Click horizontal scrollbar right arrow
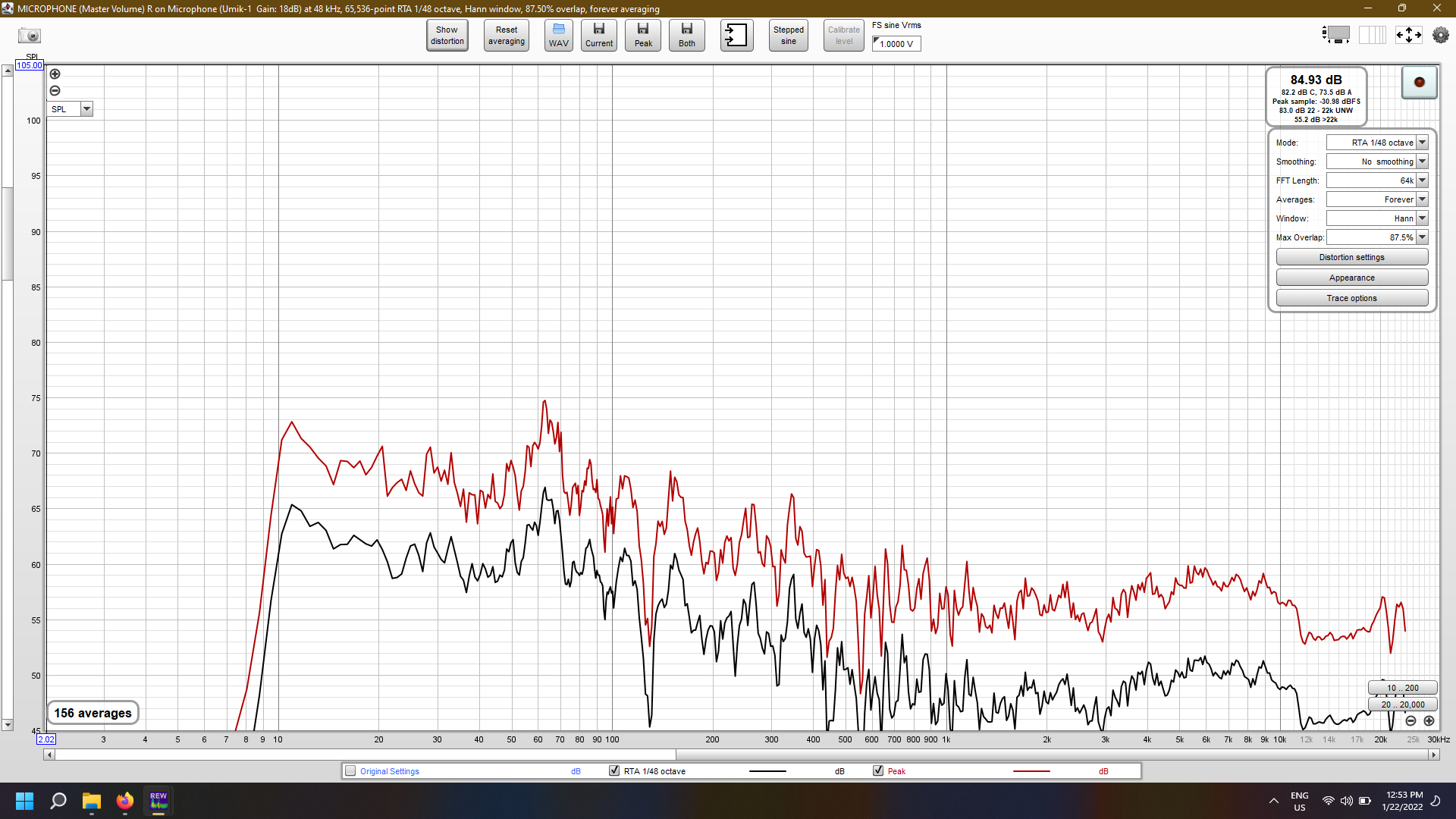This screenshot has width=1456, height=819. click(x=1434, y=755)
